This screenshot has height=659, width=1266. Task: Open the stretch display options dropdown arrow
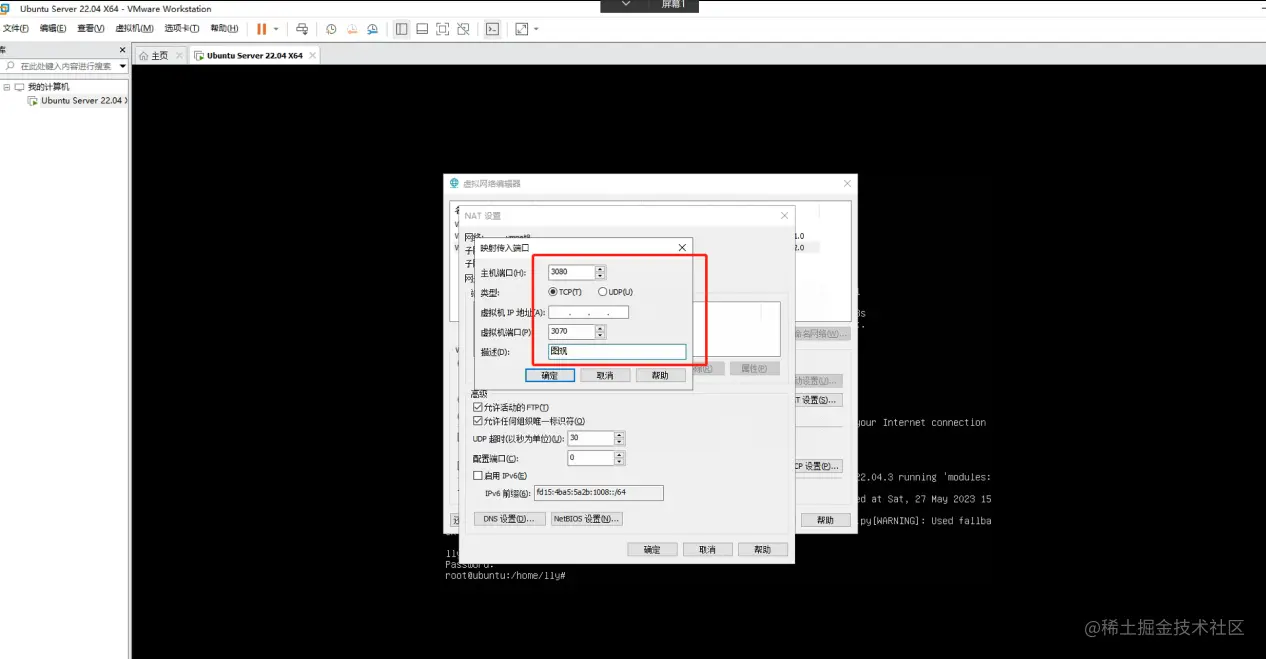536,29
